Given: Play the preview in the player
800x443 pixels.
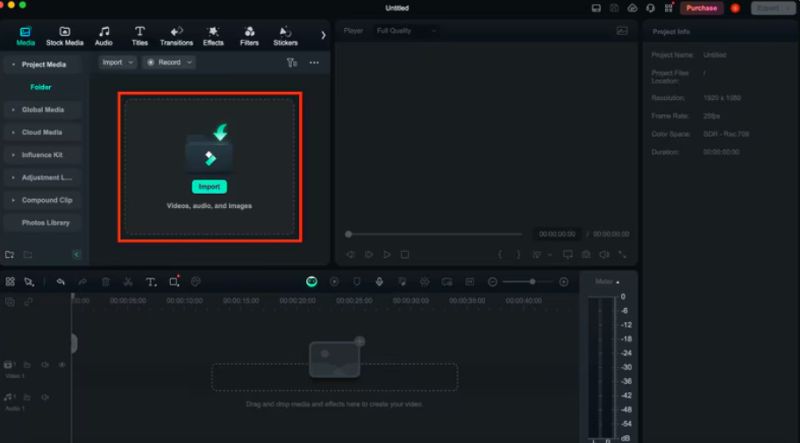Looking at the screenshot, I should click(x=387, y=254).
